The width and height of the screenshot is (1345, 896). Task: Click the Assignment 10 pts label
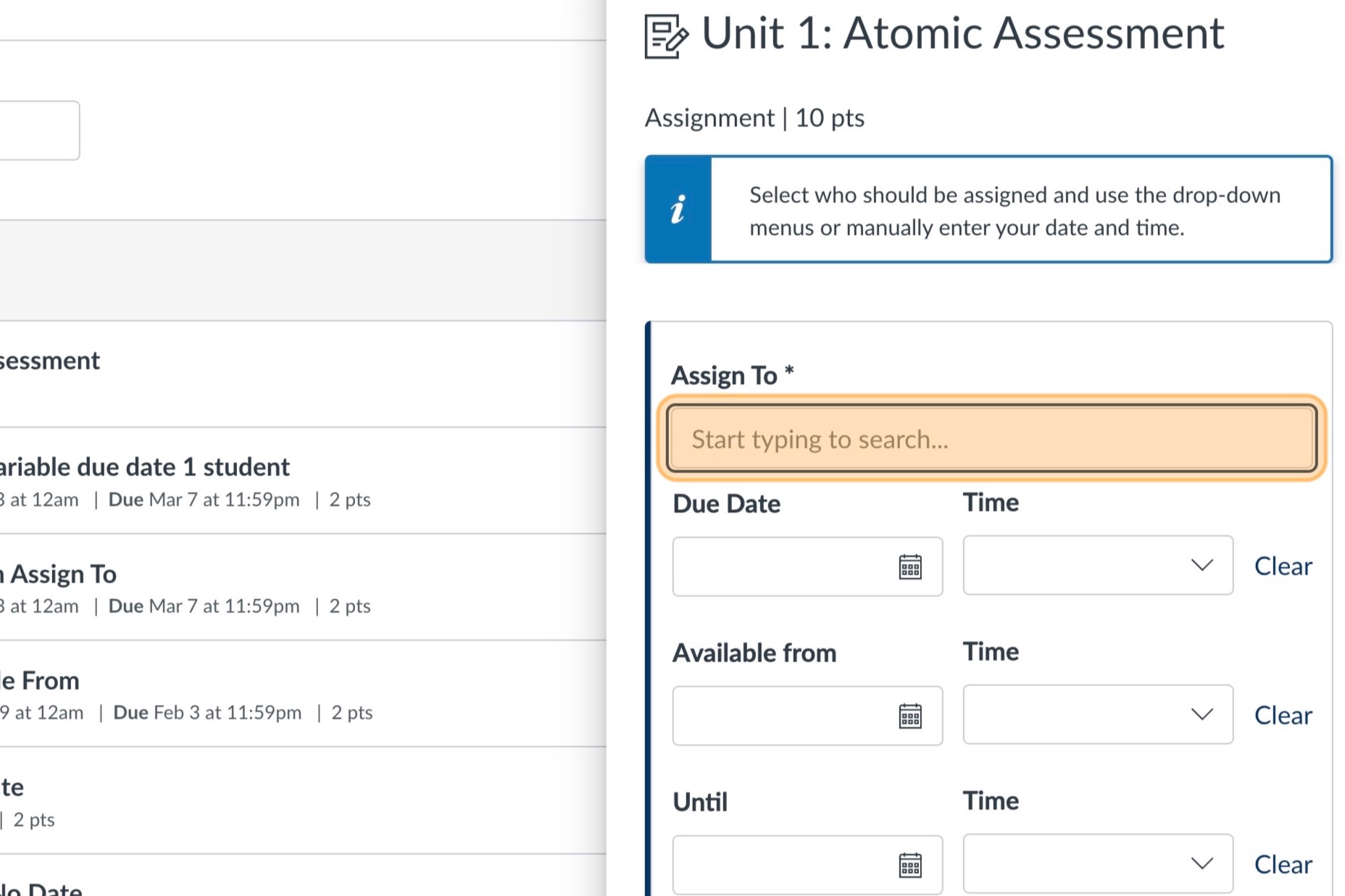click(x=754, y=117)
